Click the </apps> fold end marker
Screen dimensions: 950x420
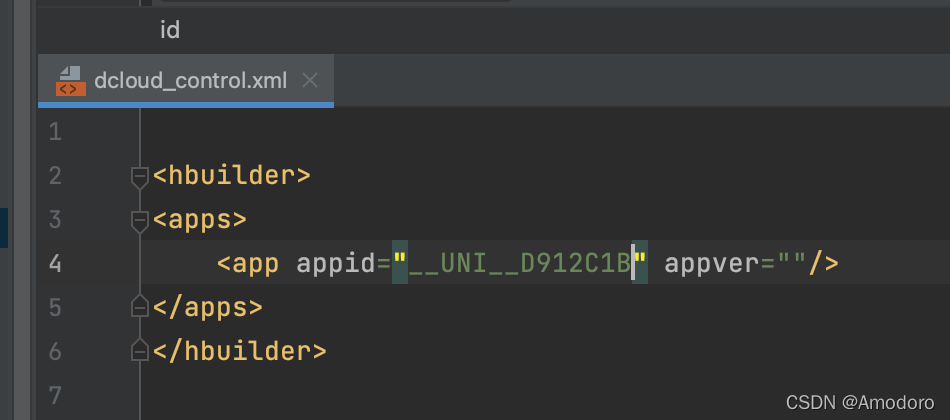[140, 307]
